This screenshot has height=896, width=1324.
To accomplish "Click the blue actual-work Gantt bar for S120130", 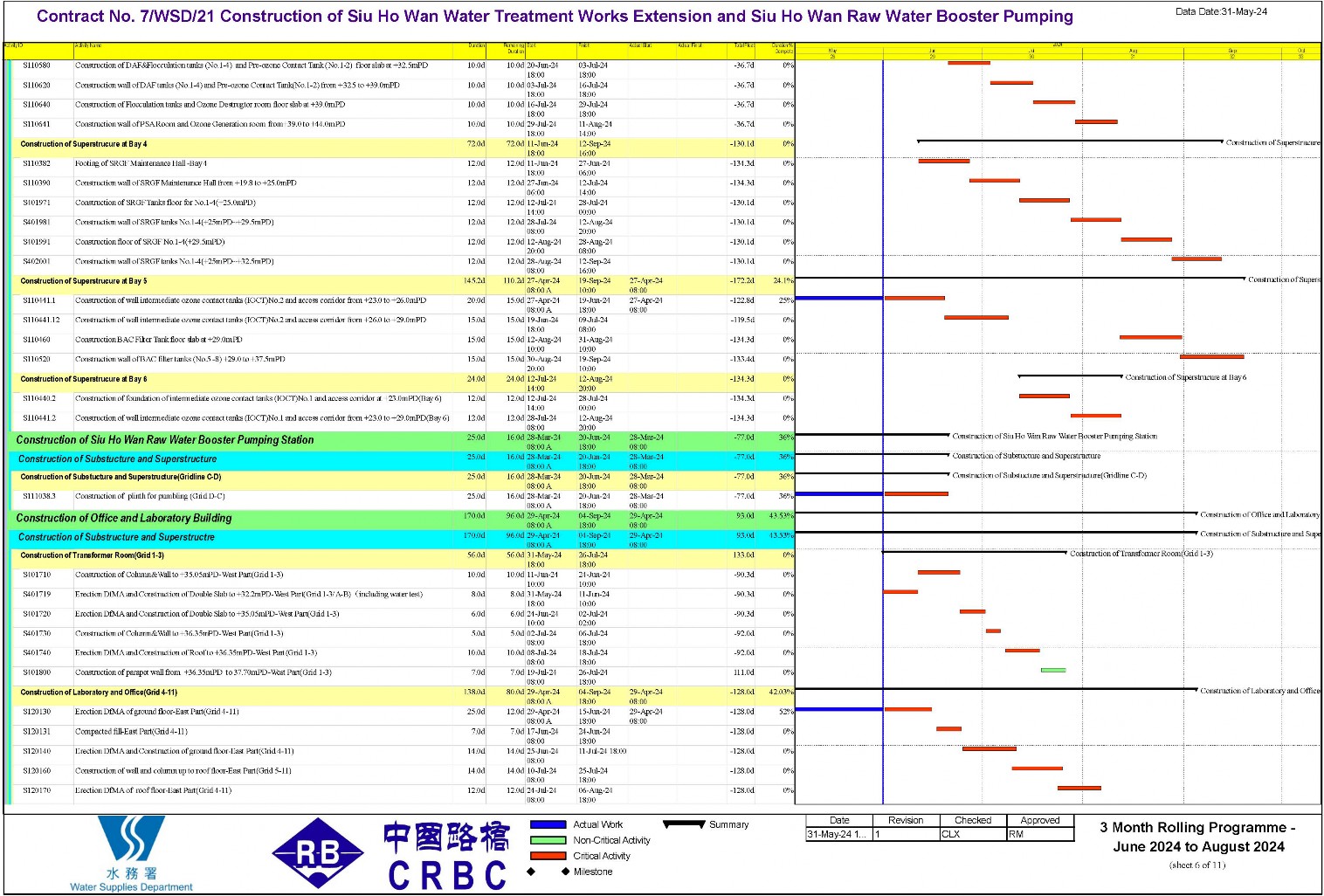I will click(x=838, y=709).
